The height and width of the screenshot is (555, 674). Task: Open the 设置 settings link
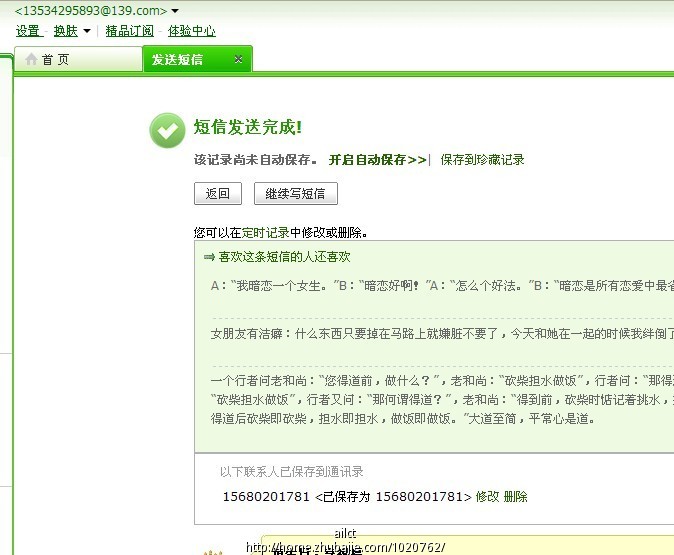[x=28, y=31]
